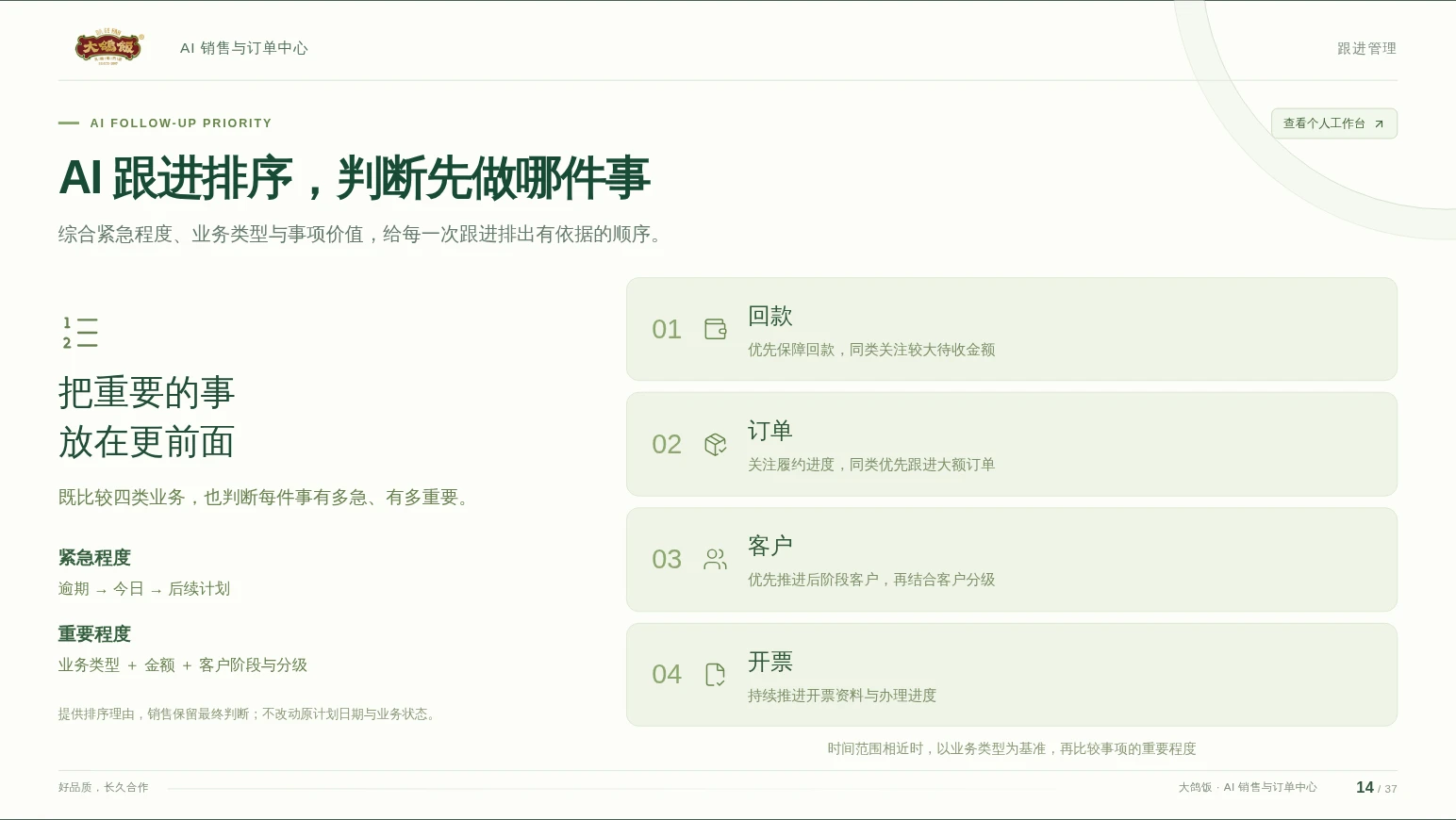
Task: Click the note beginning 提供排序理由
Action: pyautogui.click(x=249, y=714)
